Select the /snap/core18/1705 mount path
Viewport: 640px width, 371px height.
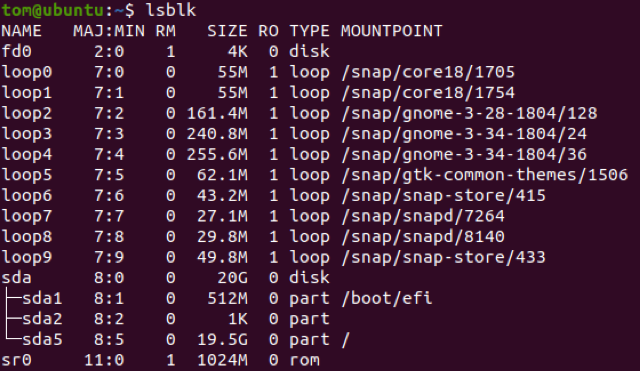point(428,72)
